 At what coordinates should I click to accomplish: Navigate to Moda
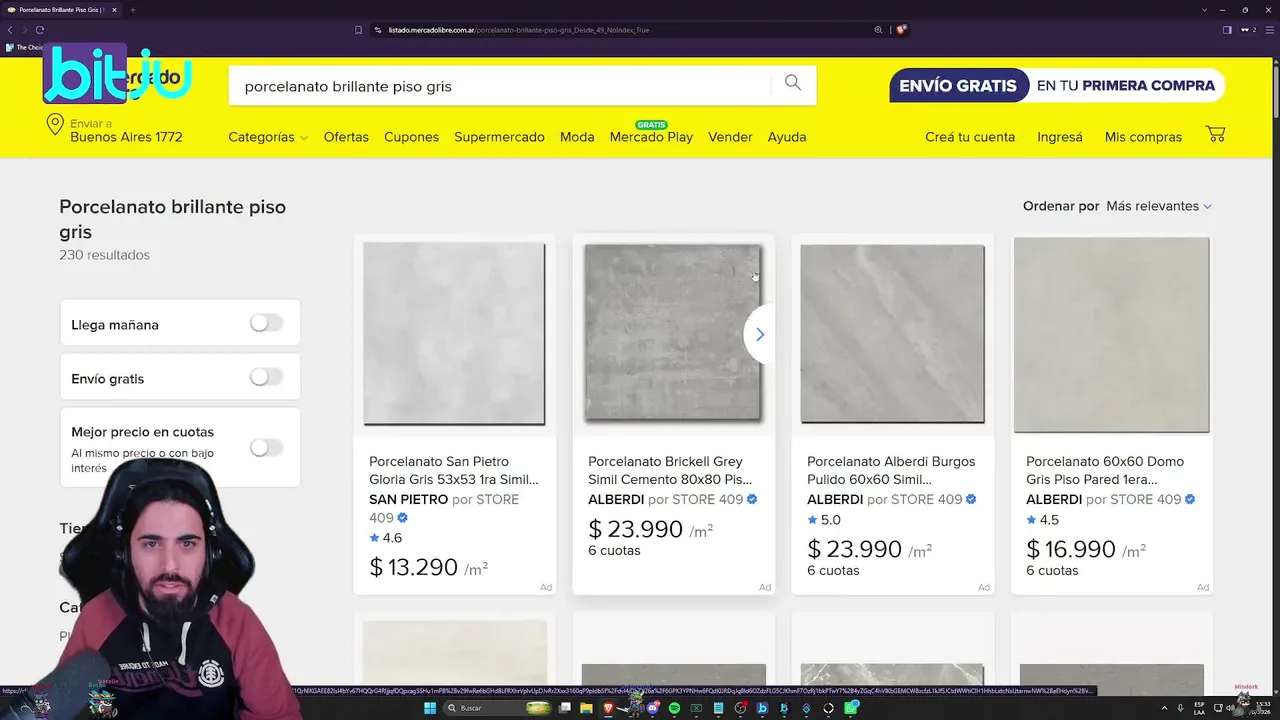point(577,137)
